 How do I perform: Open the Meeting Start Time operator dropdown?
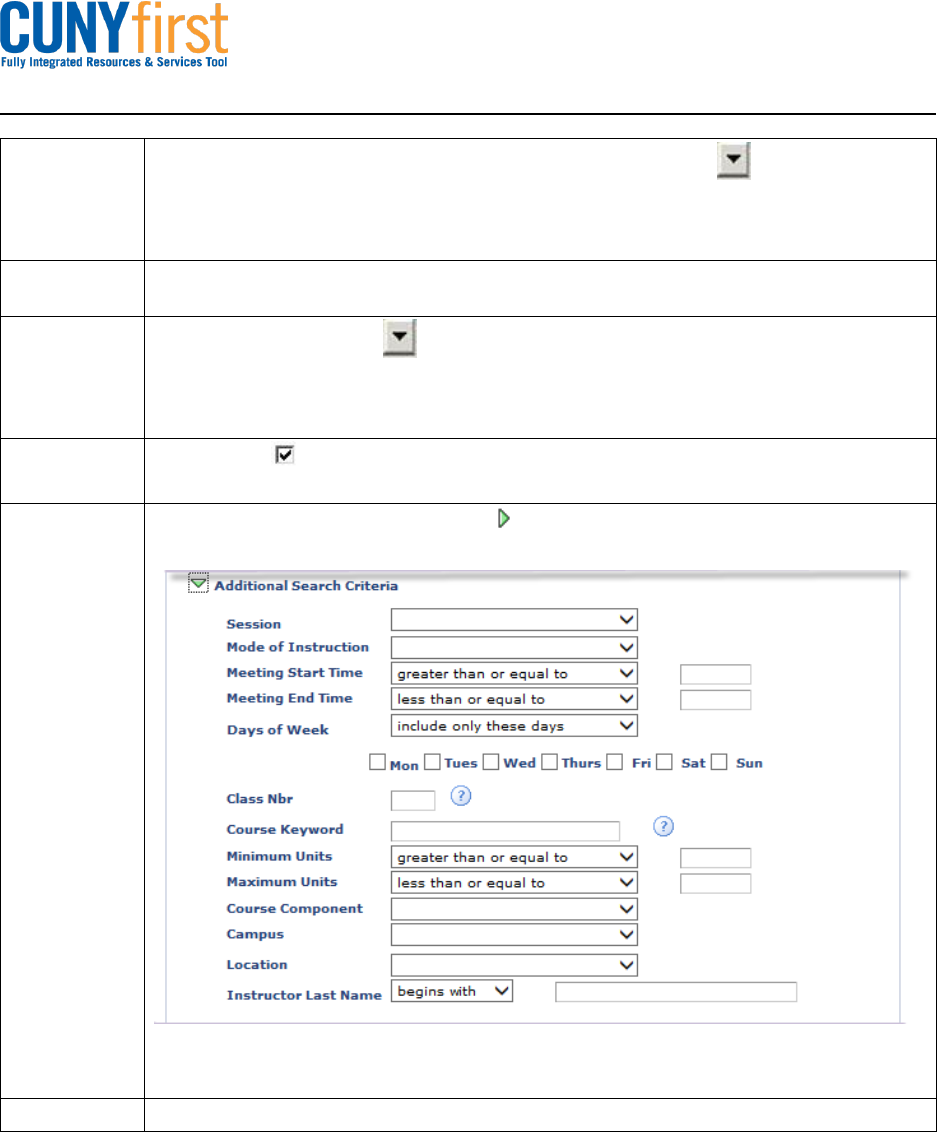(x=514, y=674)
